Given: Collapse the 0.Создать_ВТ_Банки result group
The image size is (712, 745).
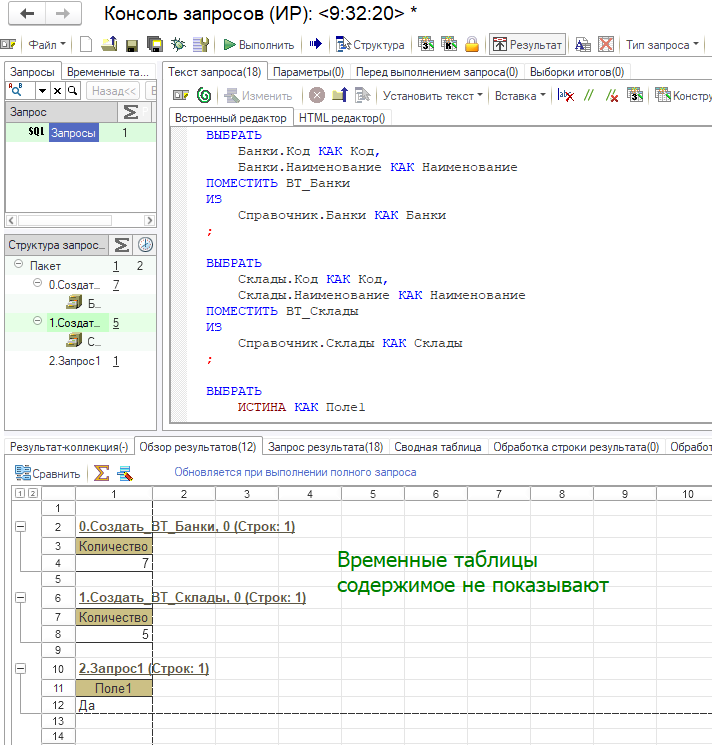Looking at the screenshot, I should (x=21, y=527).
